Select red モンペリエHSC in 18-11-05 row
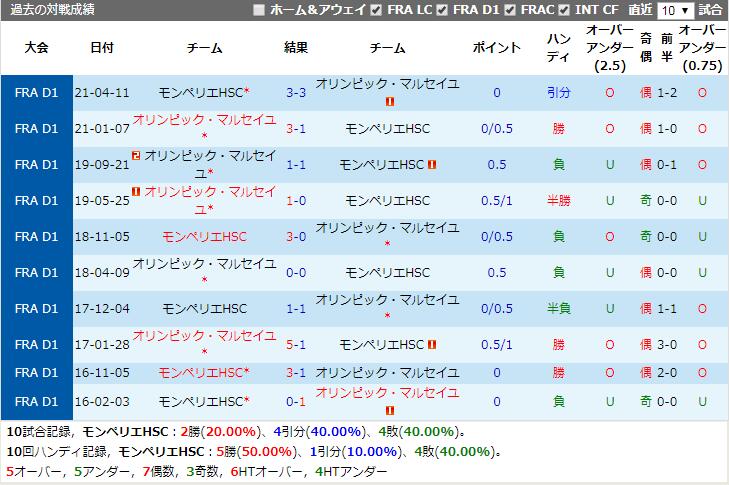 click(205, 237)
